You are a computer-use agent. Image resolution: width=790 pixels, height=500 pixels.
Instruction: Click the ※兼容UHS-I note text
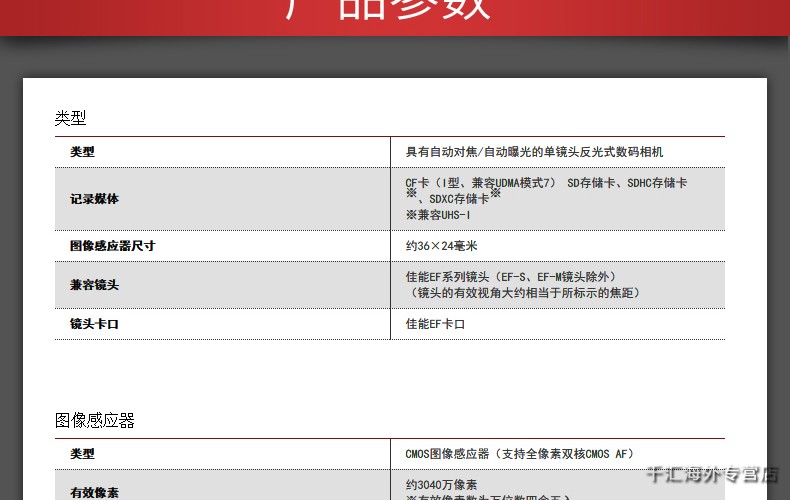pos(438,215)
